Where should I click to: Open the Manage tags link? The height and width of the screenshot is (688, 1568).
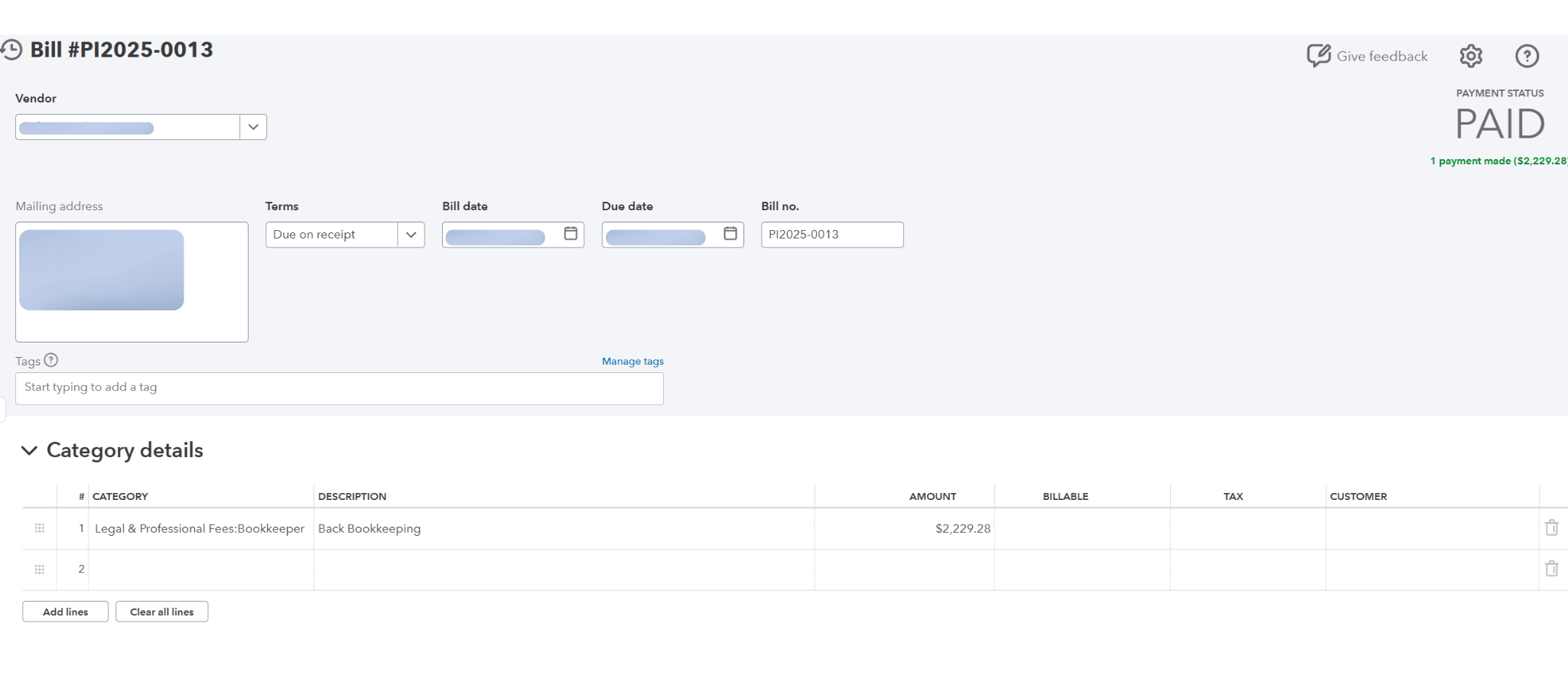pos(633,362)
